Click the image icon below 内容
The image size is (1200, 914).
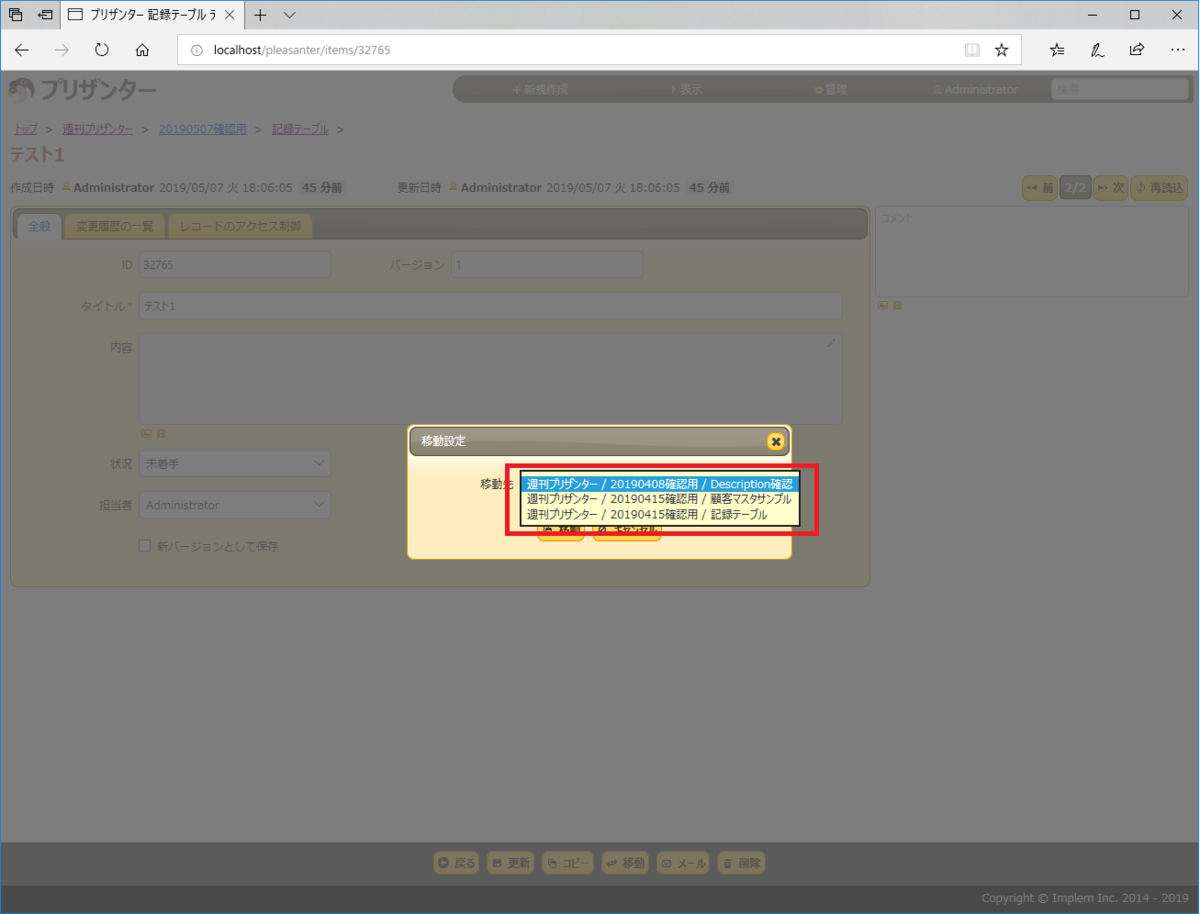(145, 433)
